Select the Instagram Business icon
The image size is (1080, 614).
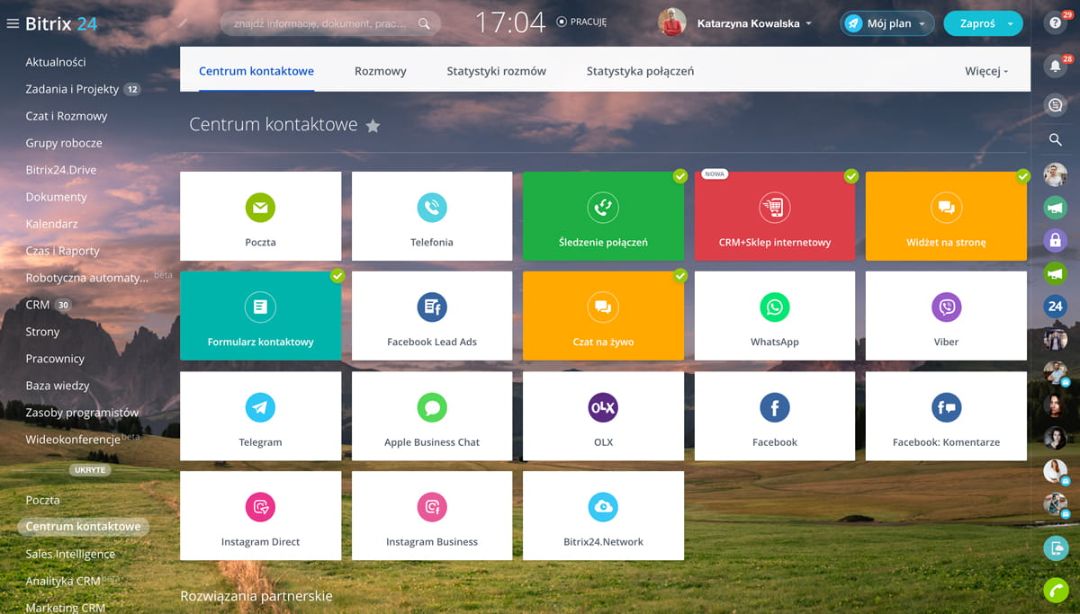click(432, 507)
